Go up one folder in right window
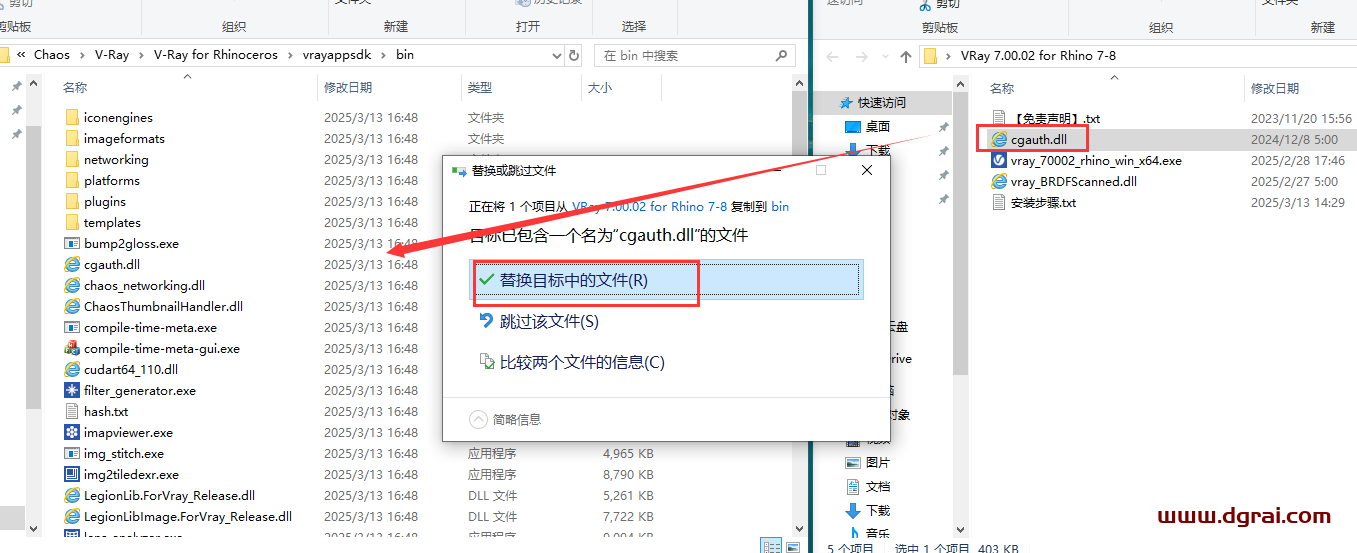 (905, 56)
